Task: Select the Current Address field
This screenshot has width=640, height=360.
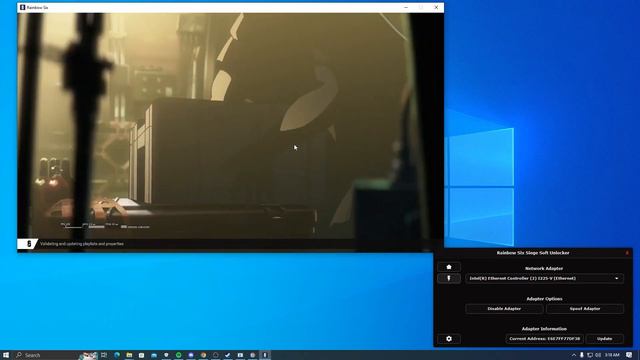Action: click(545, 339)
